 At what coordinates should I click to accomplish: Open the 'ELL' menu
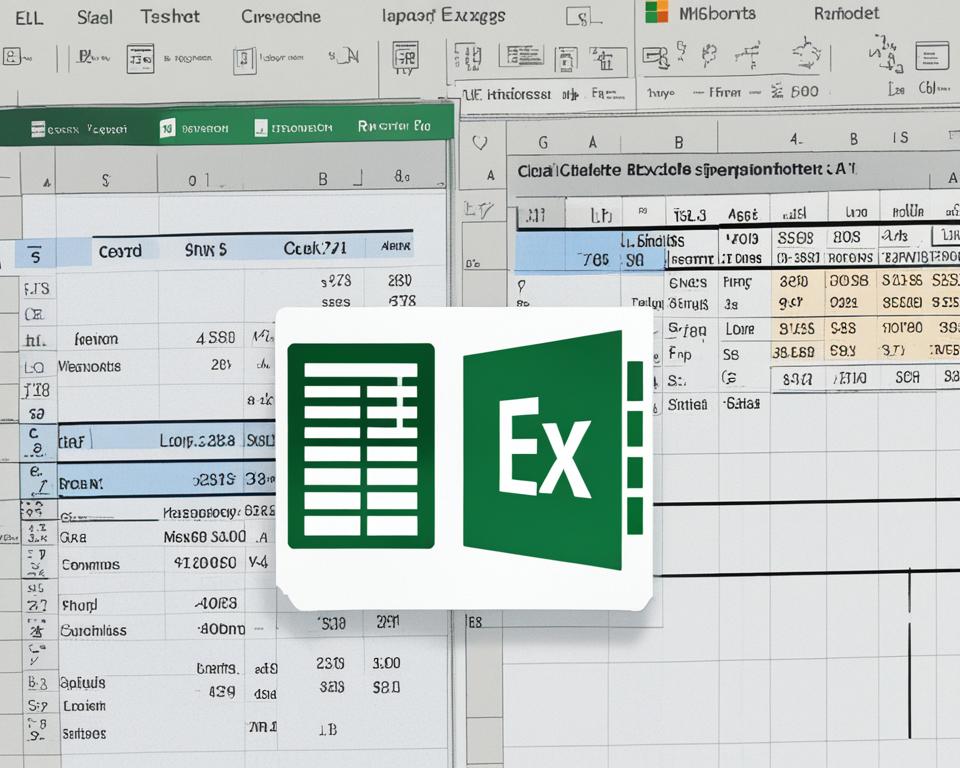(29, 18)
